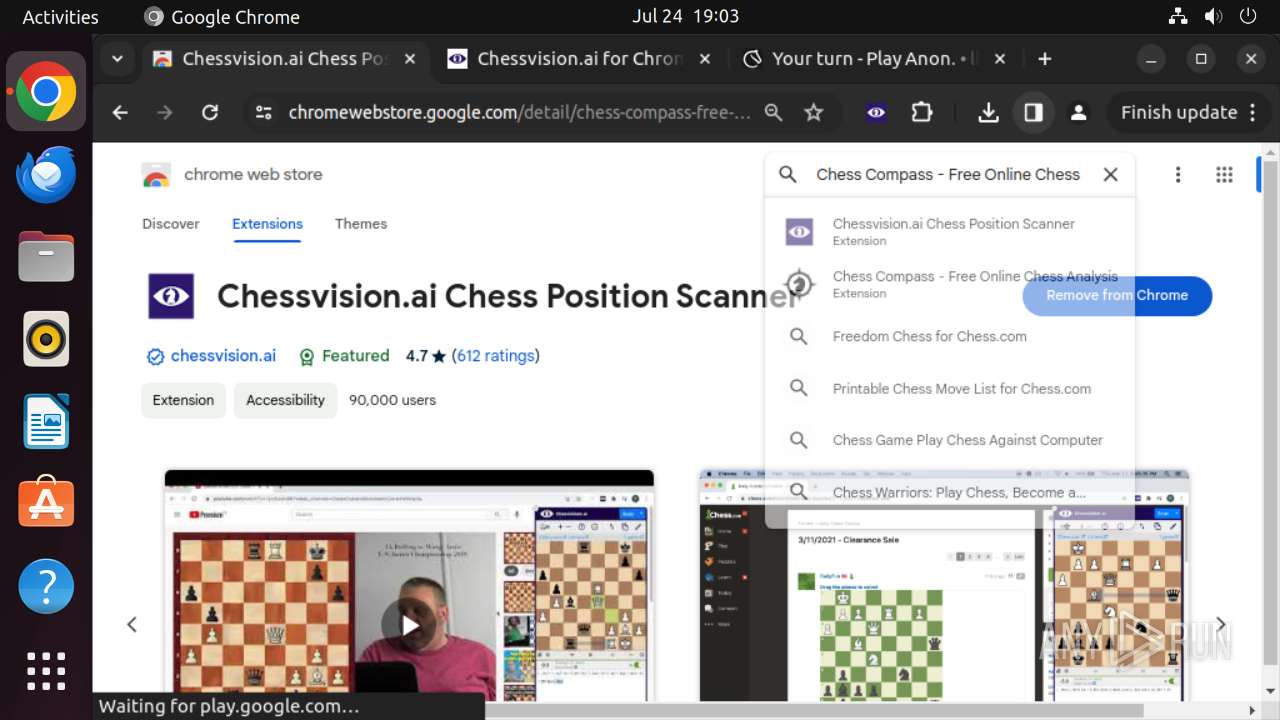Open the web store's more options menu
This screenshot has height=720, width=1280.
(1178, 175)
